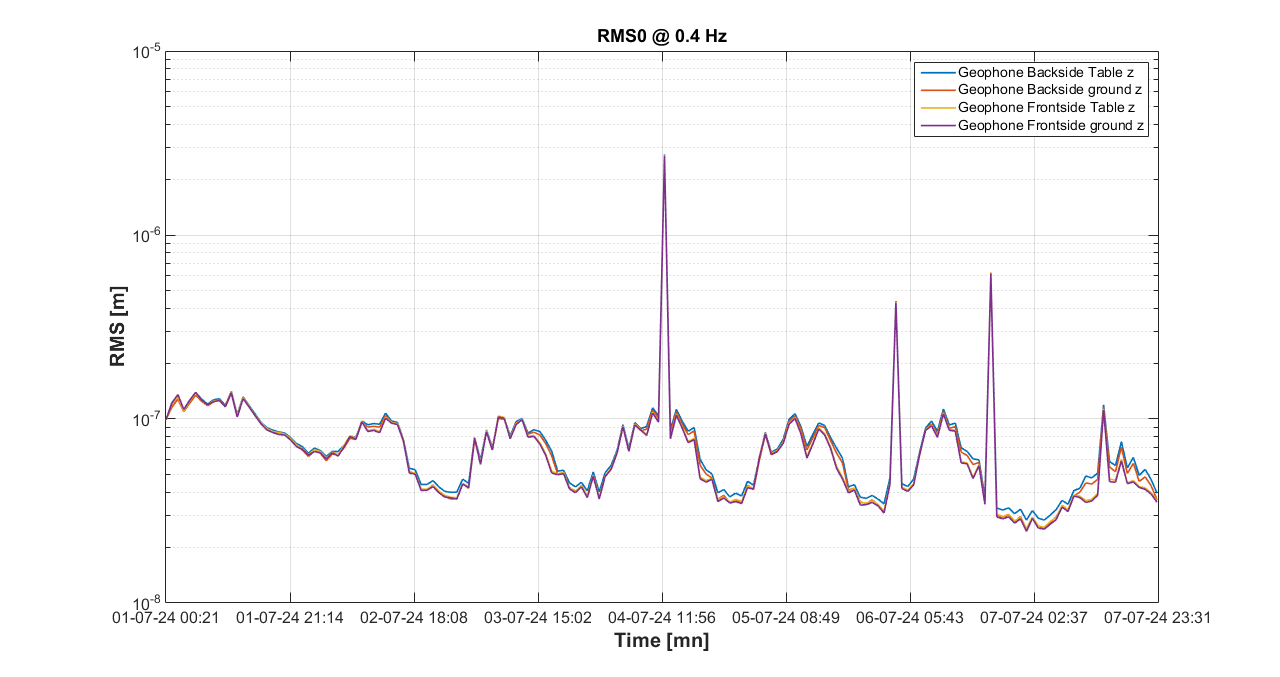Viewport: 1280px width, 677px height.
Task: Click the spike peak before 07-07-24 02:37
Action: pos(990,273)
